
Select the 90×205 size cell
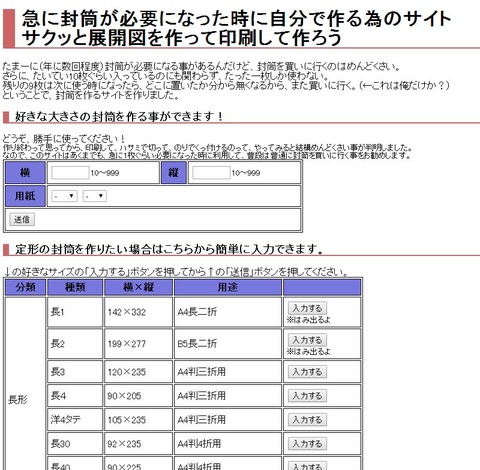pos(138,396)
